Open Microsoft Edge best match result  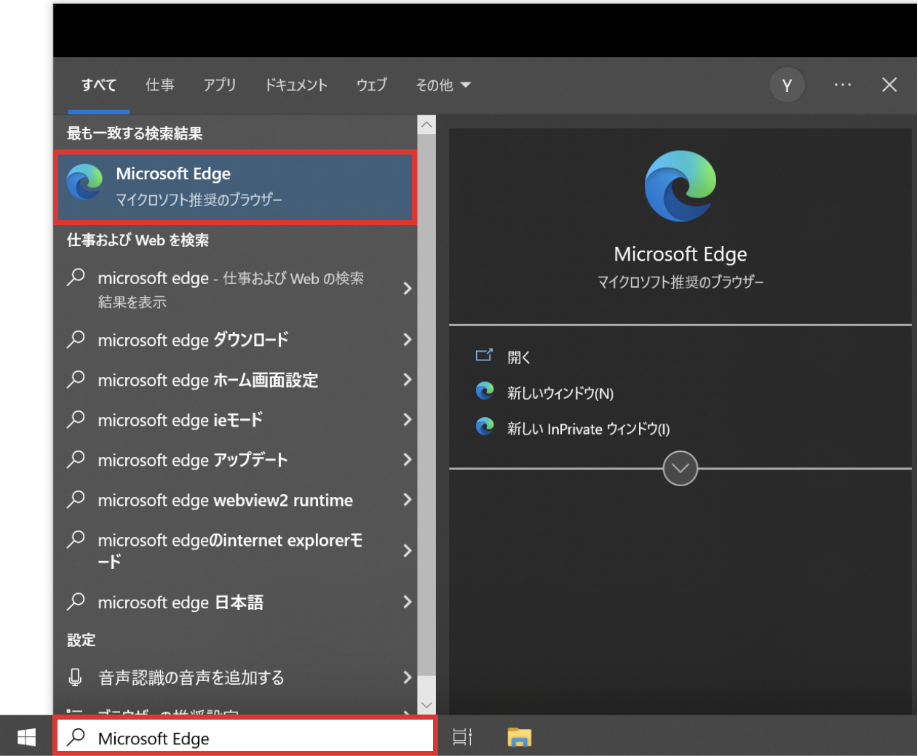point(235,187)
